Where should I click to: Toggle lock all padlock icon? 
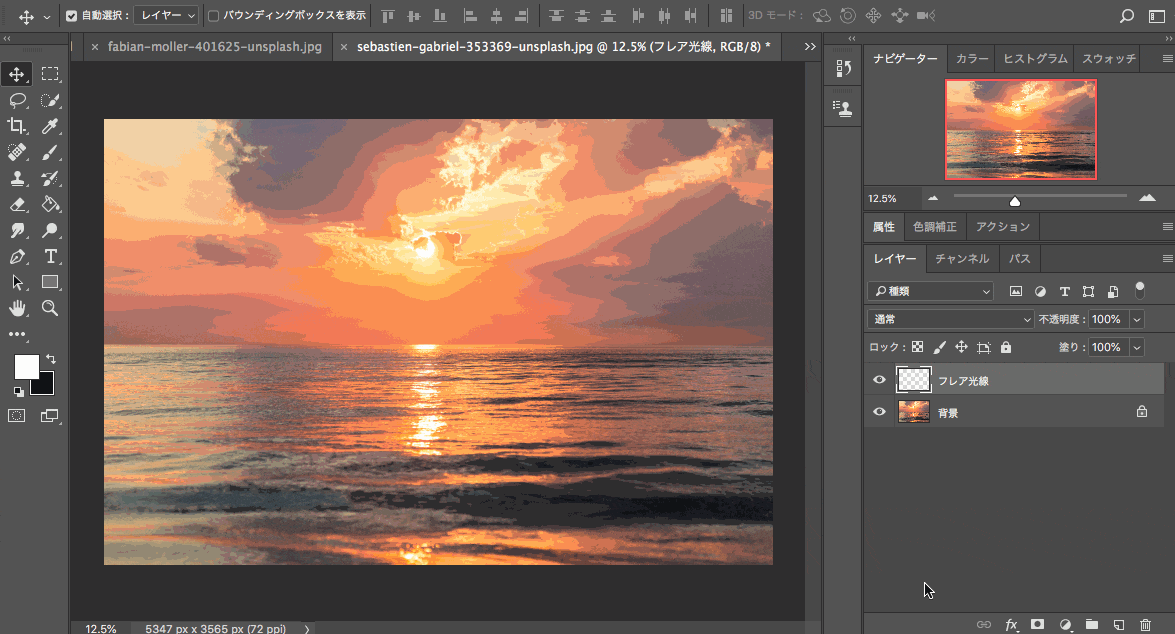click(1006, 347)
